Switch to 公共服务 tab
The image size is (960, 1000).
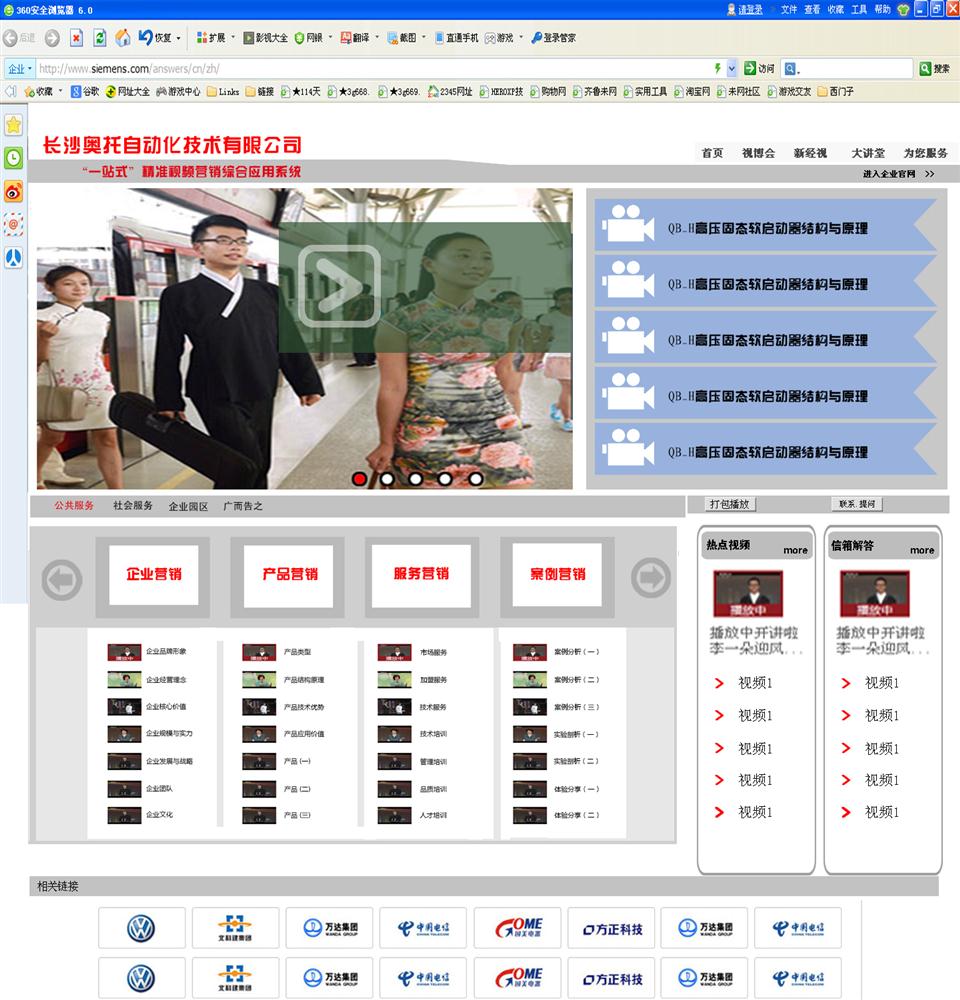tap(74, 505)
